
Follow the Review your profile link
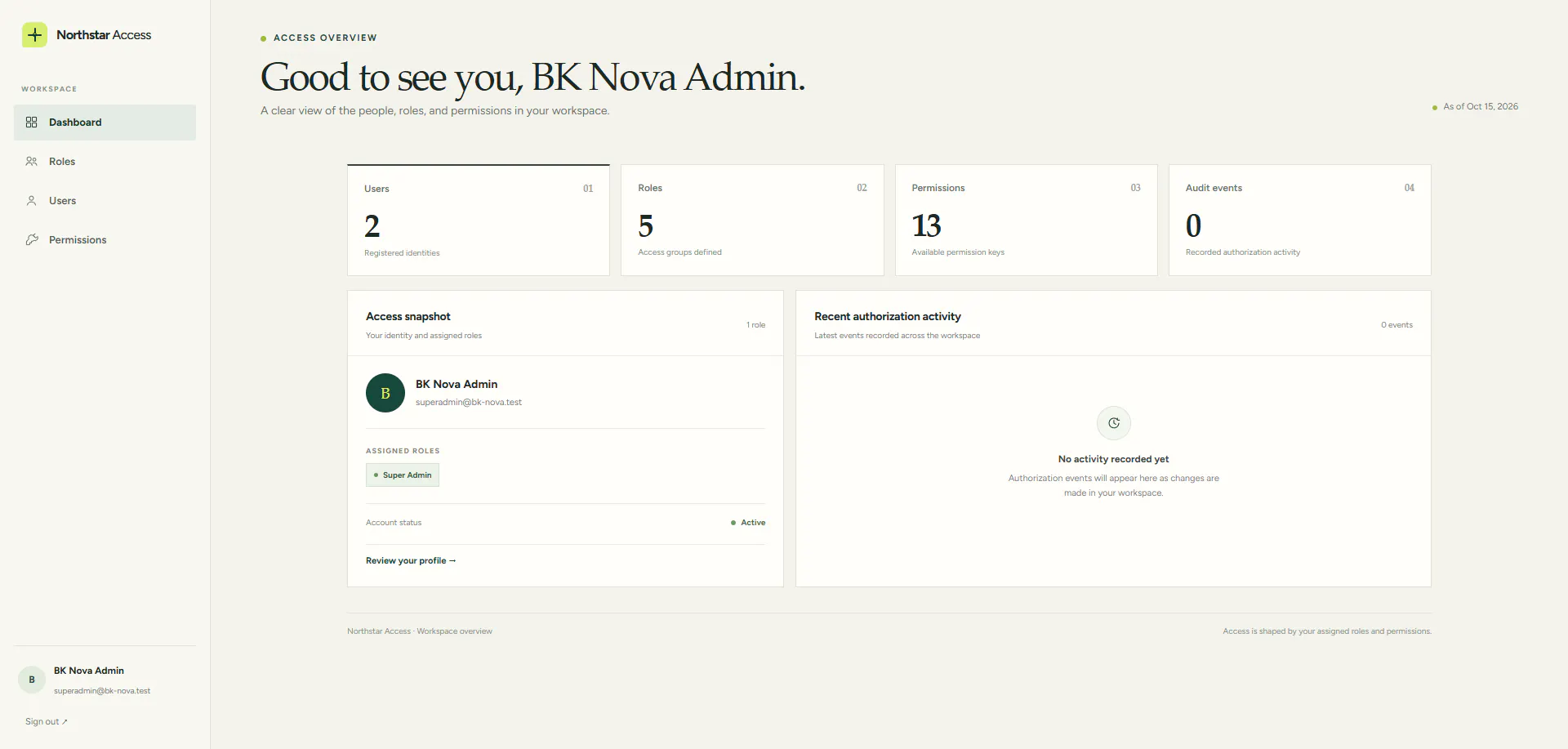click(411, 561)
